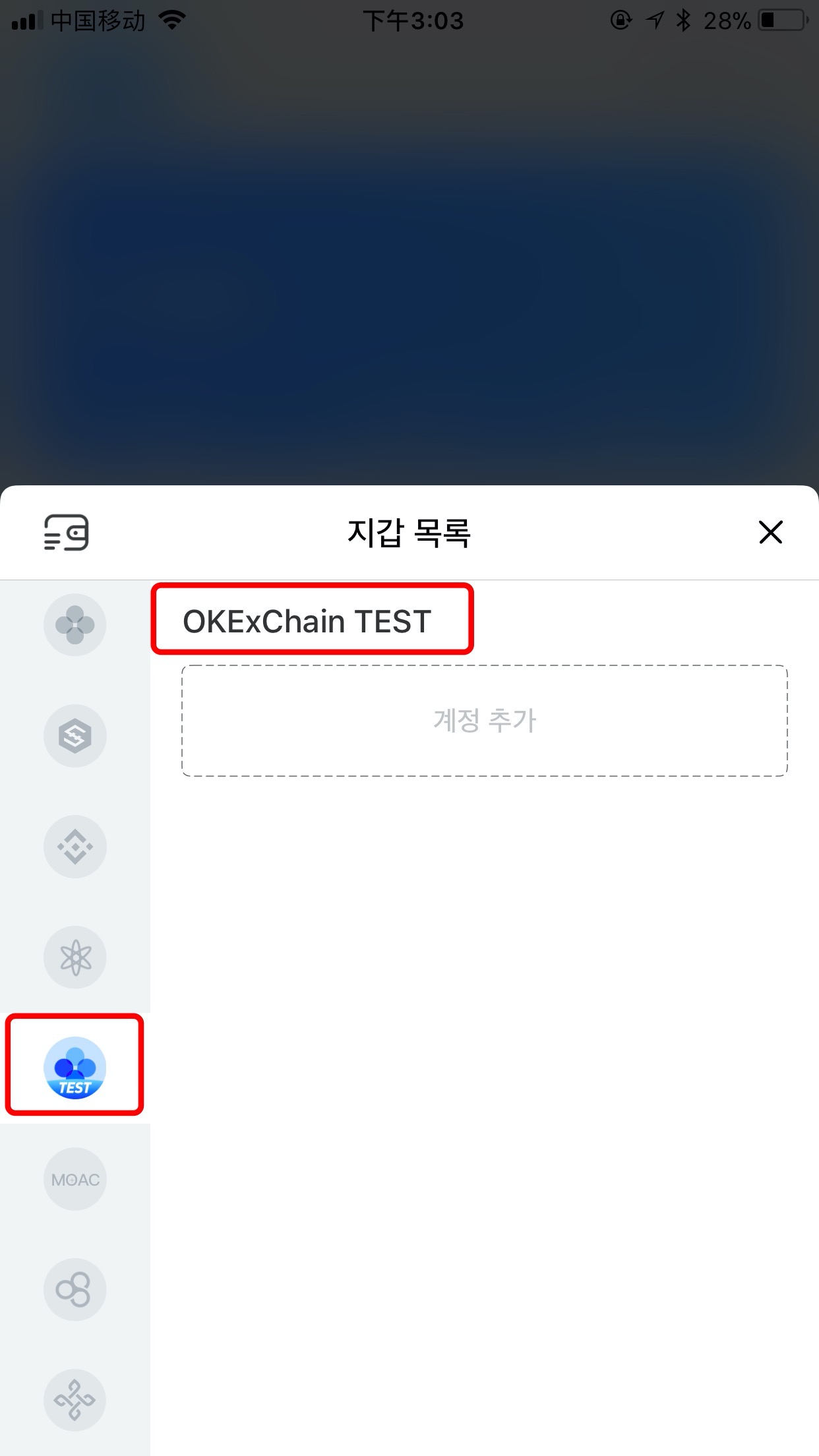Tap the cellular signal bars
This screenshot has height=1456, width=819.
click(27, 20)
